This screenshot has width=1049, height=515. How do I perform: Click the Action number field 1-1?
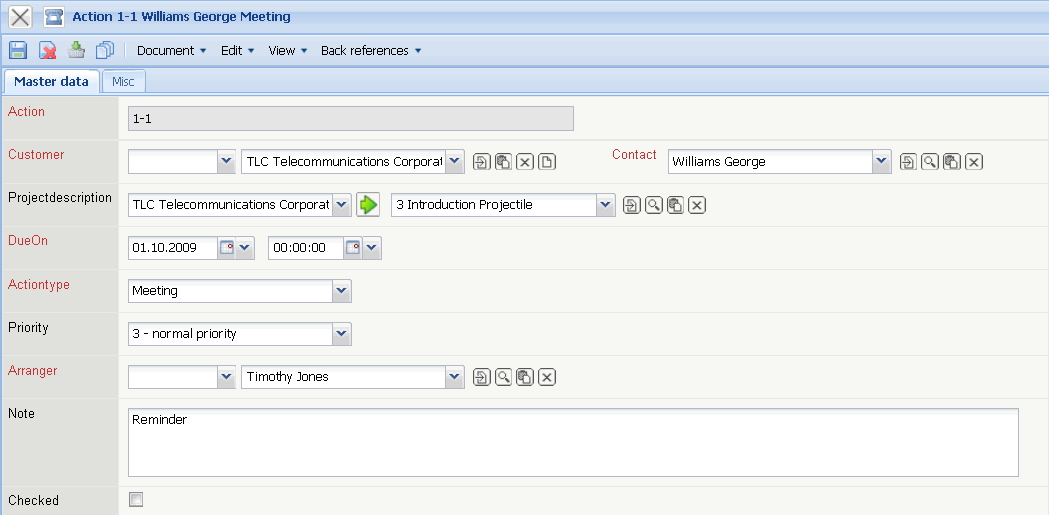[x=351, y=118]
